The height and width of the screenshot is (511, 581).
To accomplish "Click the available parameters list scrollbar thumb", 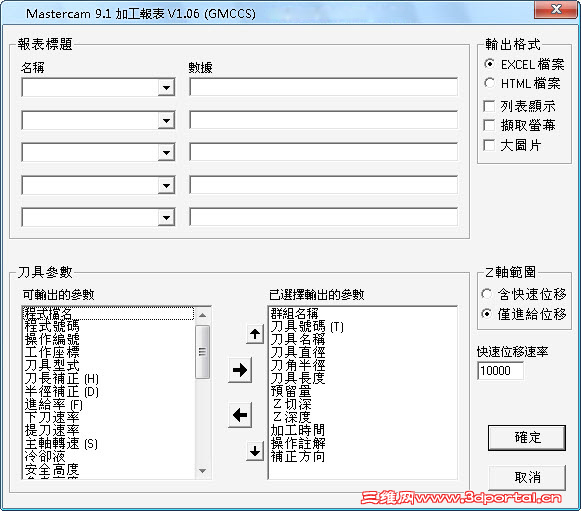I will 202,352.
